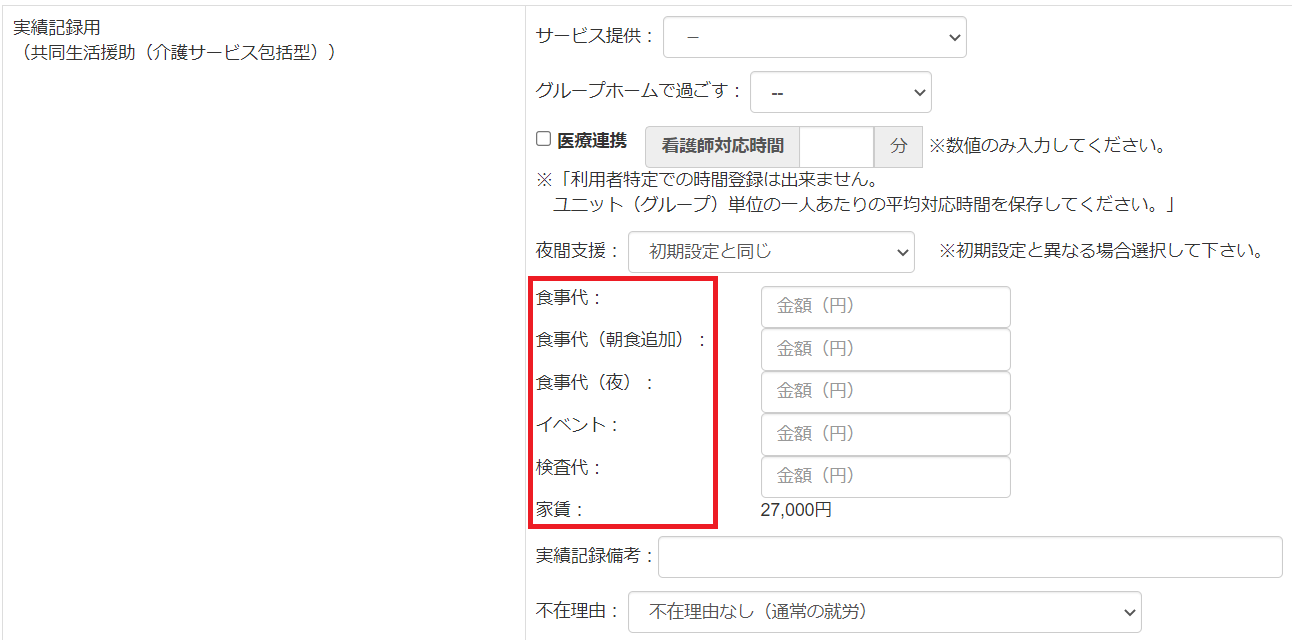Open the サービス提供 dropdown
Viewport: 1292px width, 640px height.
point(814,37)
